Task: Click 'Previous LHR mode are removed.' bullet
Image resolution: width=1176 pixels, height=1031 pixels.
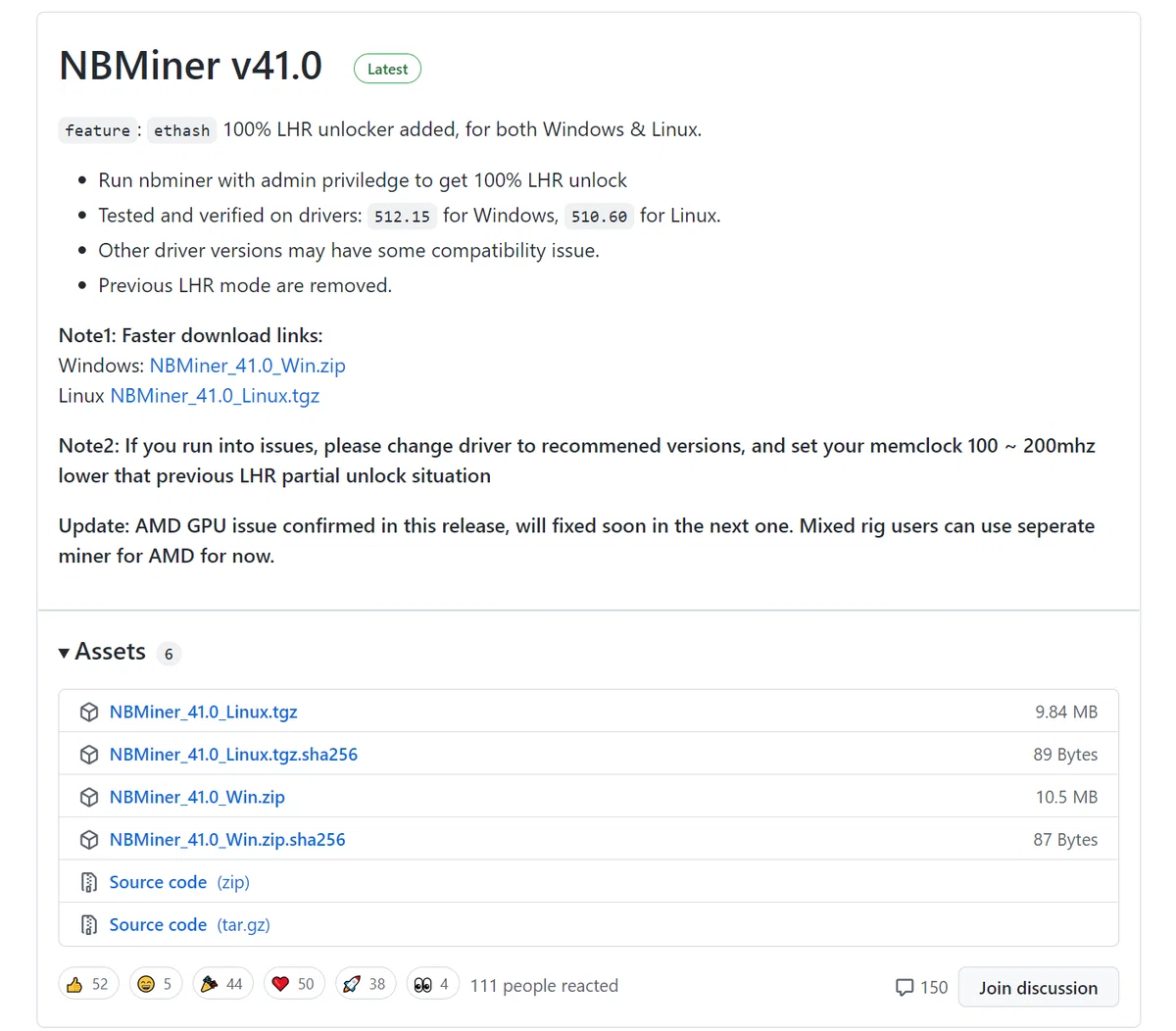Action: click(x=245, y=286)
